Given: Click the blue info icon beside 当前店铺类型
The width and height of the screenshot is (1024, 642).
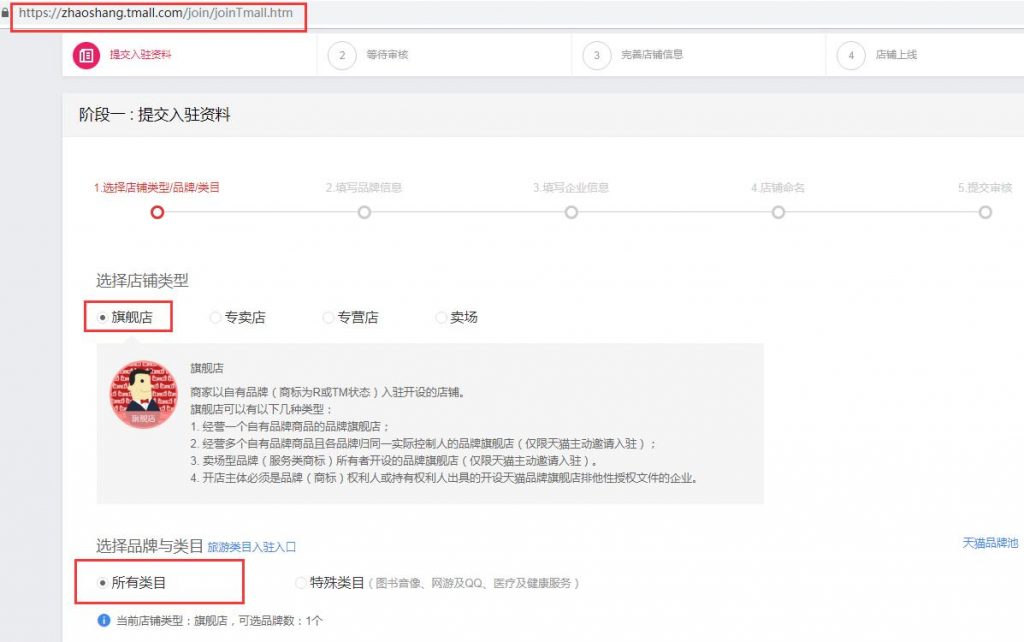Looking at the screenshot, I should [103, 621].
